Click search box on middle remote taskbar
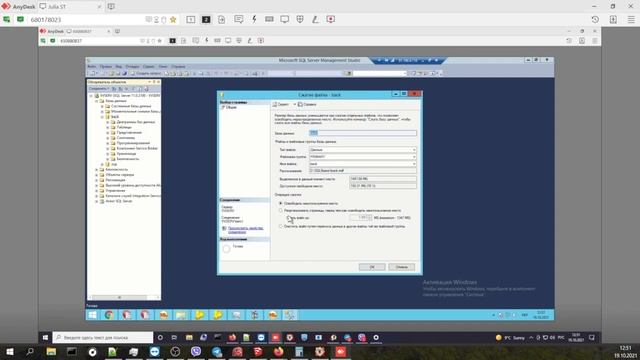The image size is (640, 360). pos(103,338)
